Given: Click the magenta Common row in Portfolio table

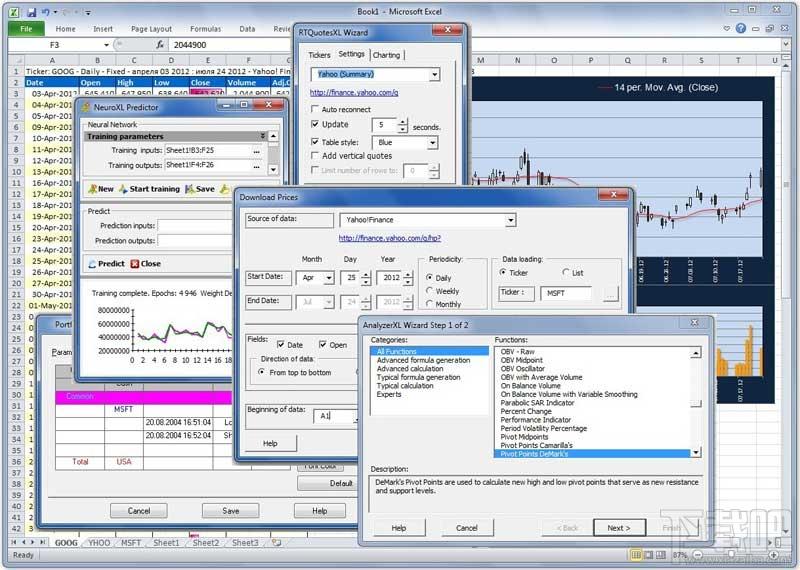Looking at the screenshot, I should coord(143,396).
